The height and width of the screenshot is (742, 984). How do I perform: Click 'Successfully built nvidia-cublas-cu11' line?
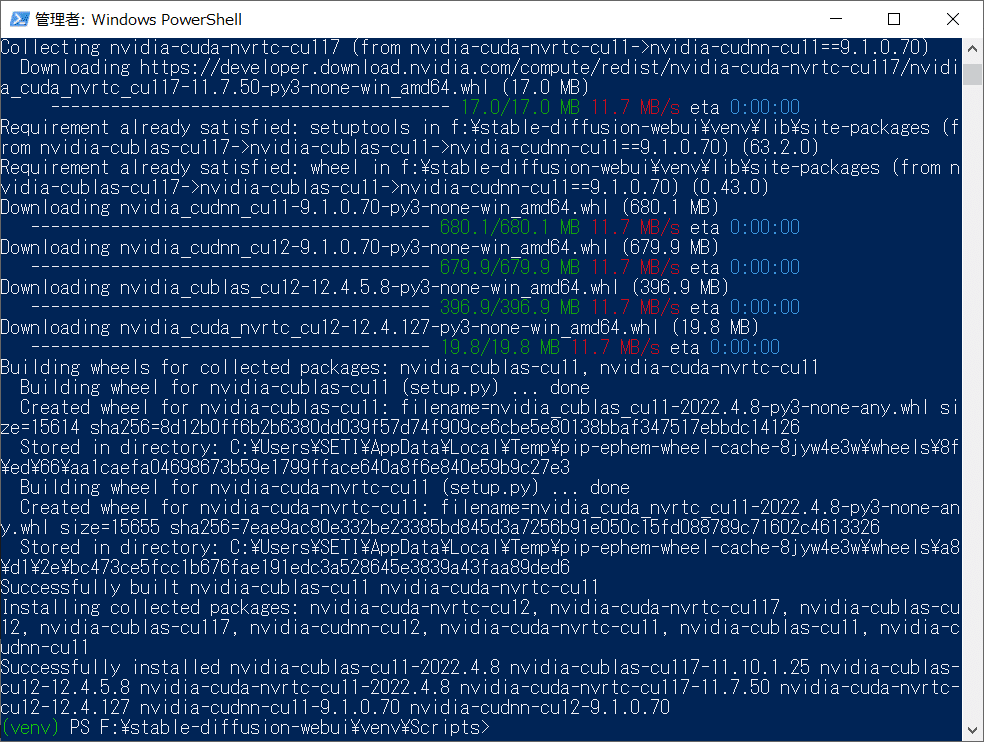click(299, 588)
